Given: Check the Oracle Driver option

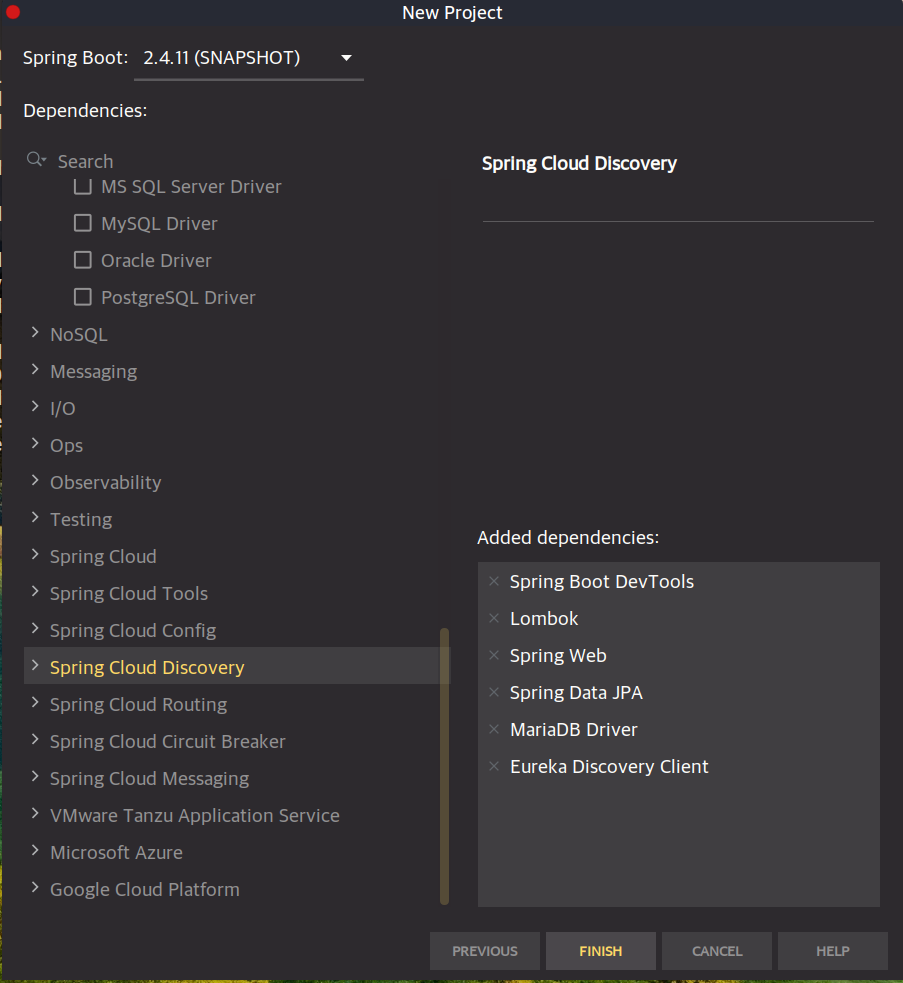Looking at the screenshot, I should click(82, 259).
